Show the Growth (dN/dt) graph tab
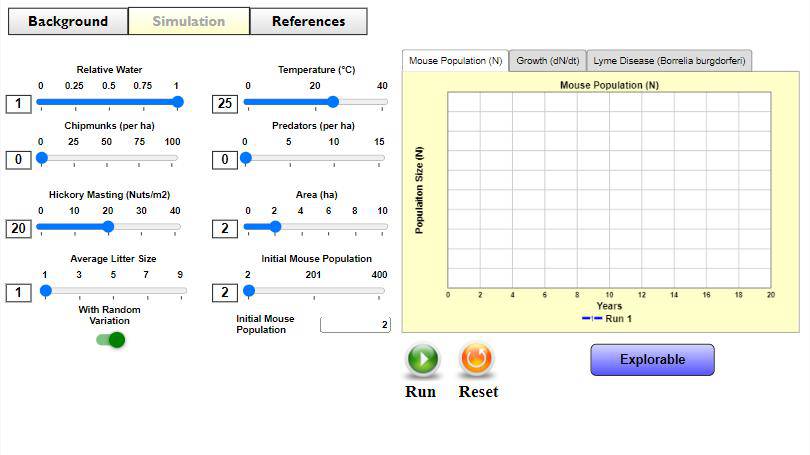Image resolution: width=810 pixels, height=455 pixels. tap(546, 61)
